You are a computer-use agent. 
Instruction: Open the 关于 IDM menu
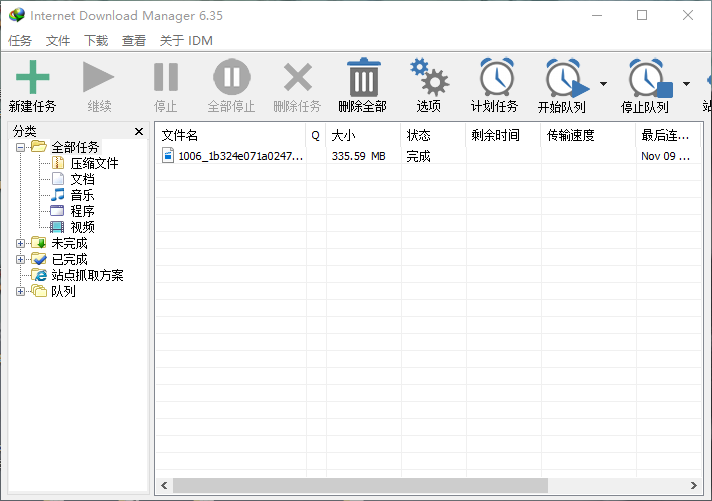pos(186,41)
